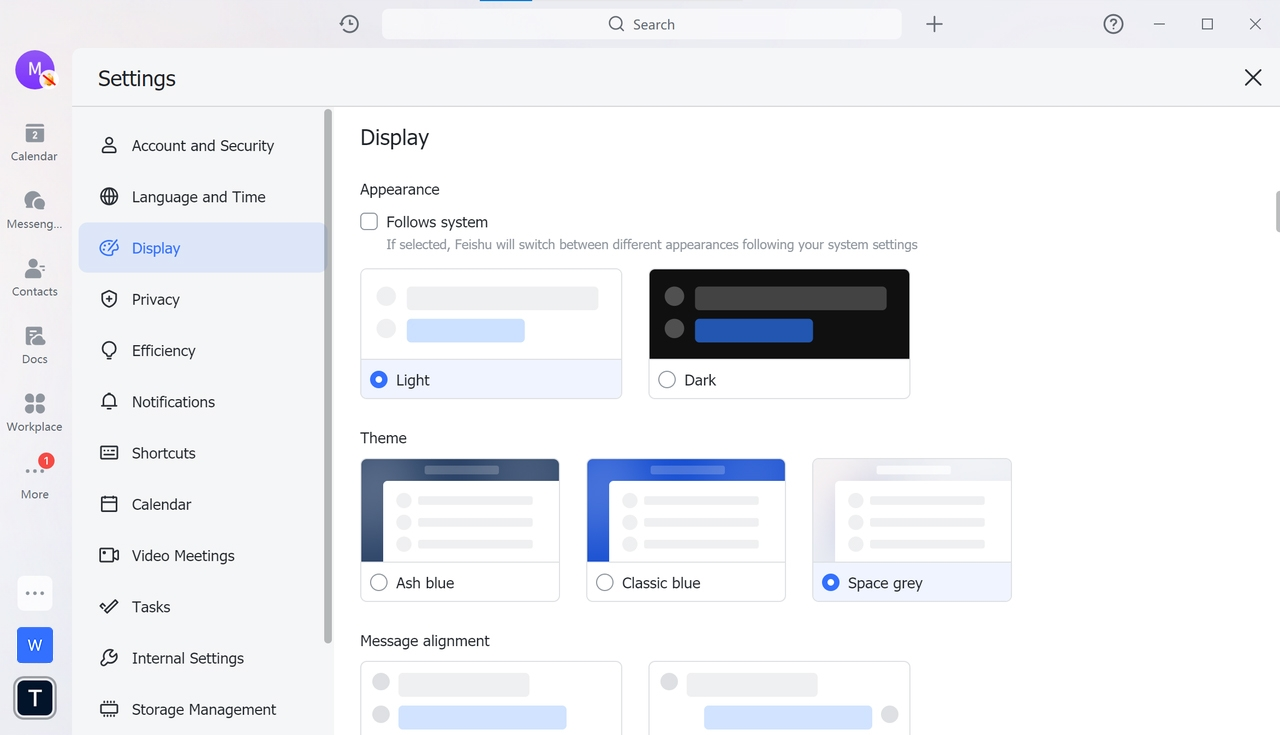
Task: Click the plus icon beside search
Action: point(934,24)
